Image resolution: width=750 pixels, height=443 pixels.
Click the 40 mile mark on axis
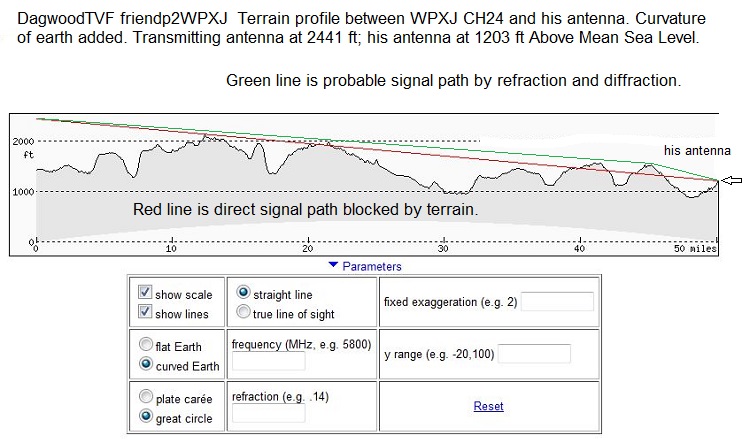click(x=580, y=248)
